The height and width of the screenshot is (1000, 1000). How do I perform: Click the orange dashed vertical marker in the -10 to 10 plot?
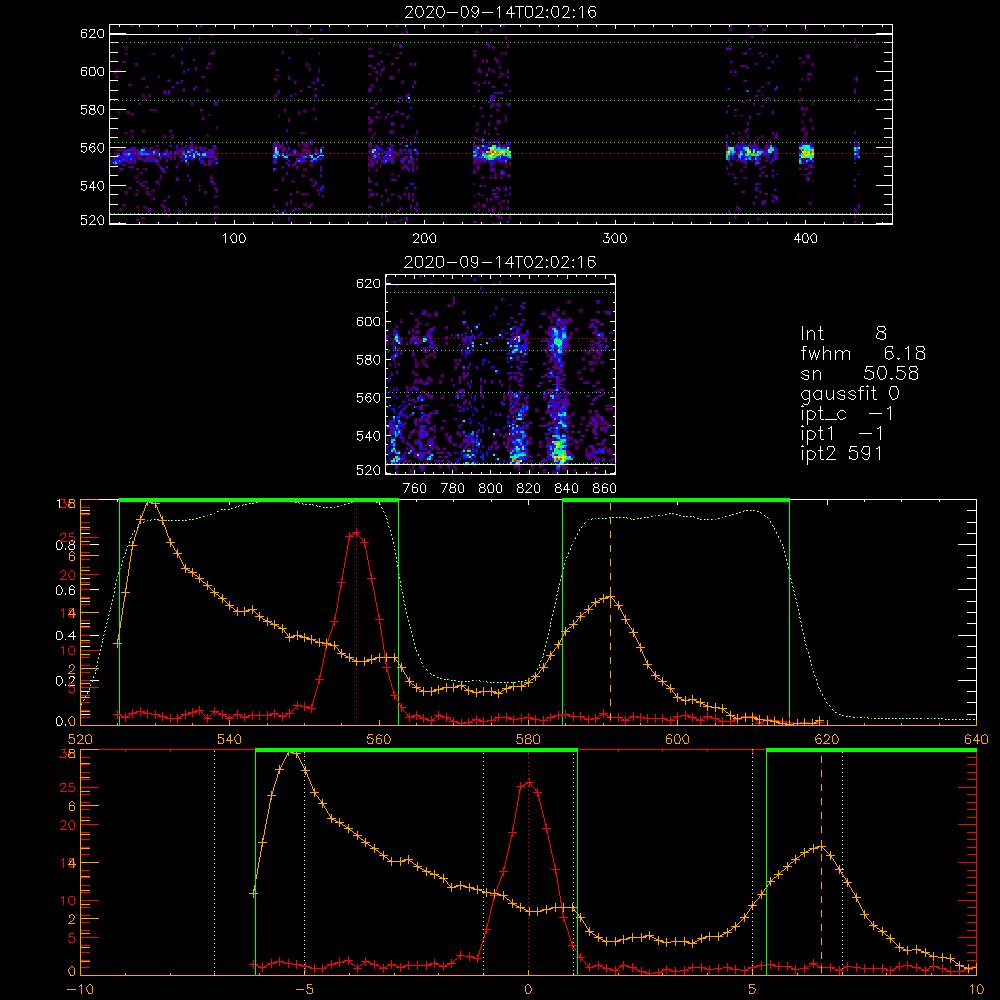click(x=821, y=861)
